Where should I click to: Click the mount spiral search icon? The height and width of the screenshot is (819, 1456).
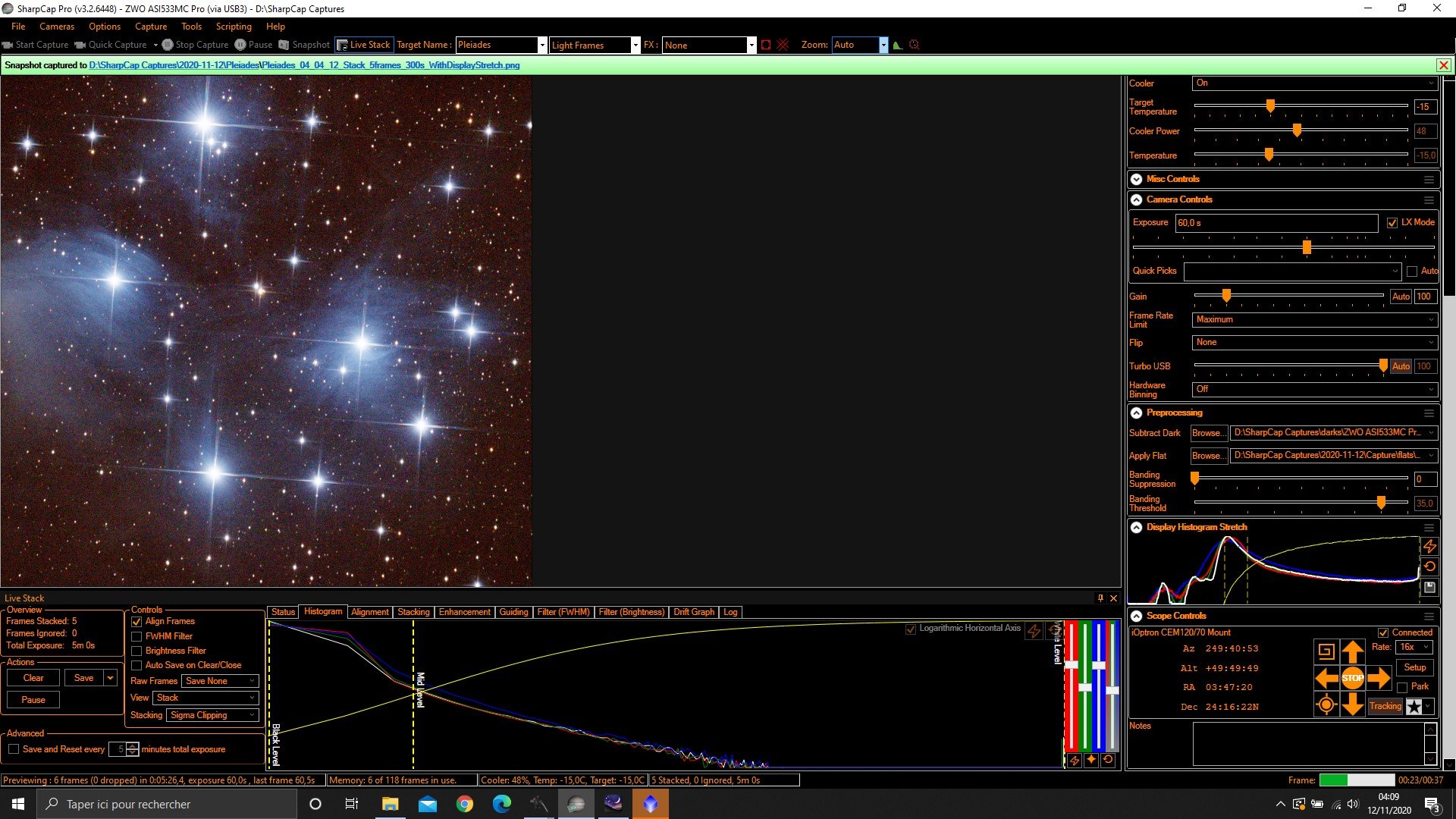[1326, 651]
